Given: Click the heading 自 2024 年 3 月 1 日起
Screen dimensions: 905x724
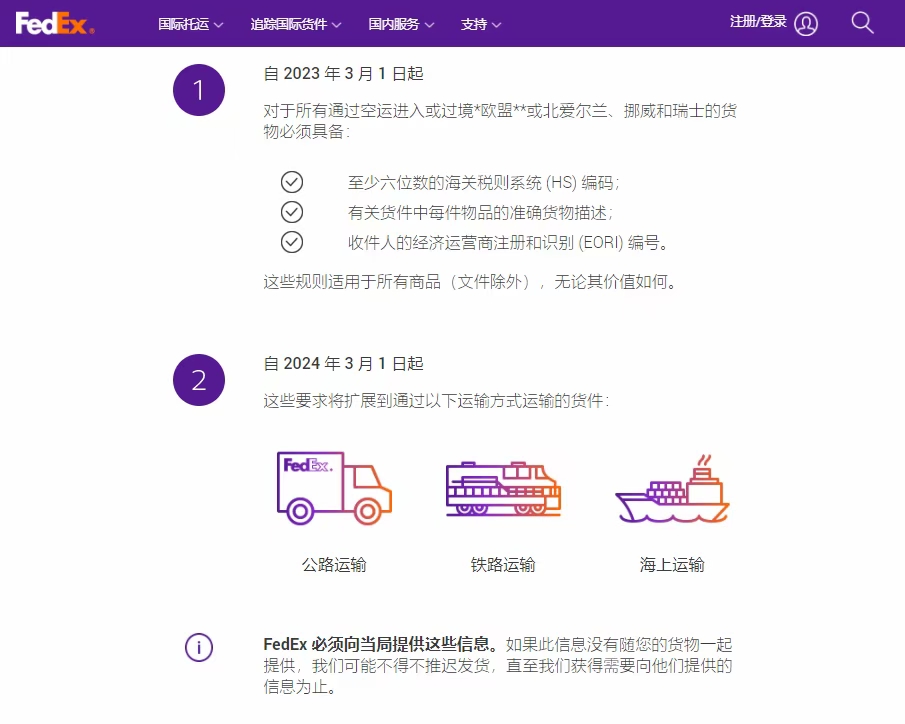Looking at the screenshot, I should pos(343,364).
